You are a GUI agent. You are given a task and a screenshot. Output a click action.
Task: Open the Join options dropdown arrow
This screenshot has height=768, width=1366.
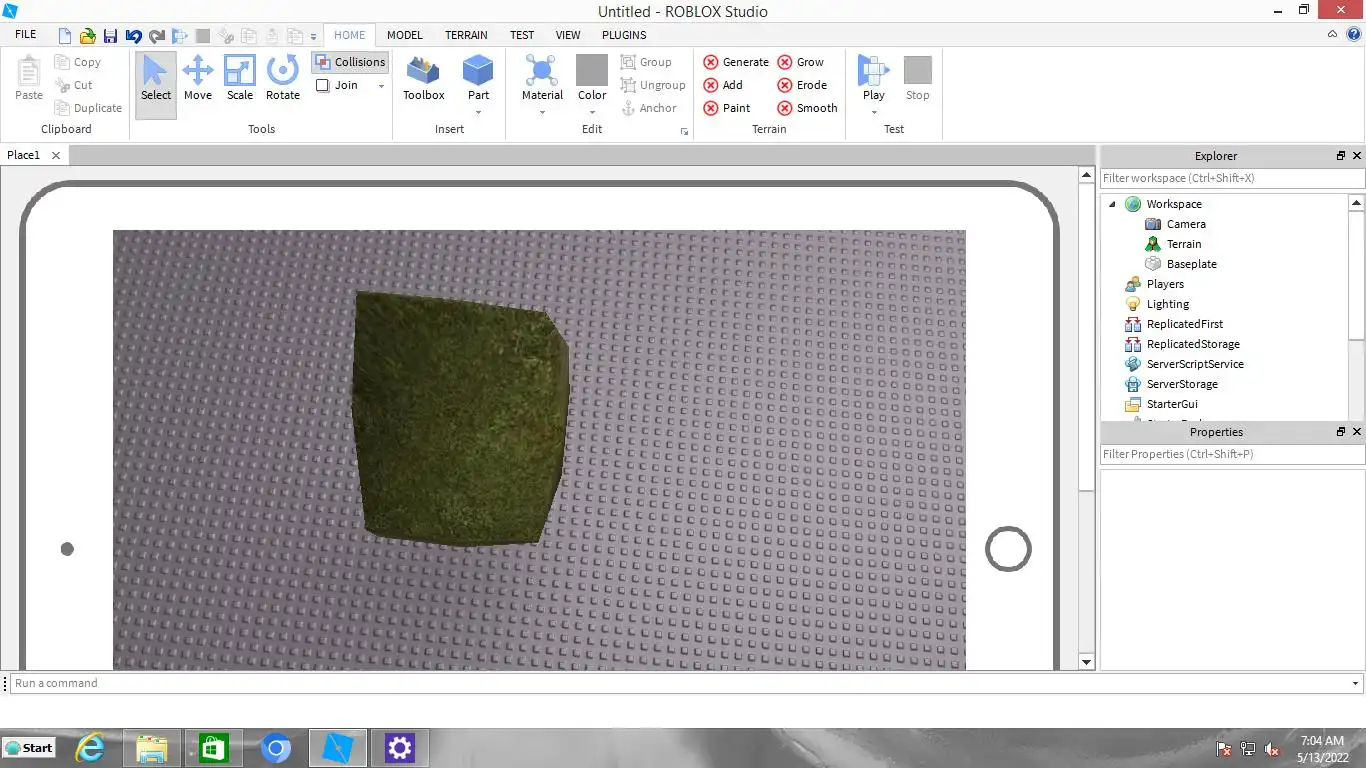click(381, 86)
